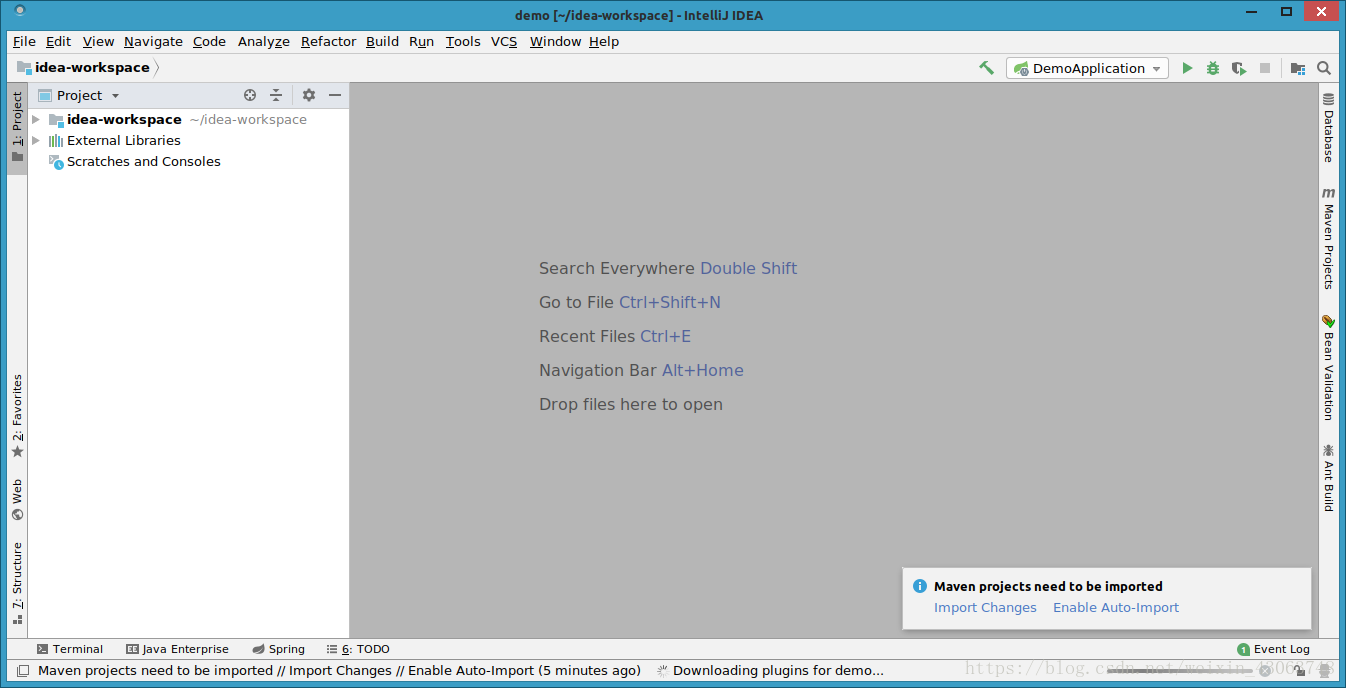Viewport: 1346px width, 688px height.
Task: Toggle tool window bars via bottom-left corner icon
Action: pos(22,671)
